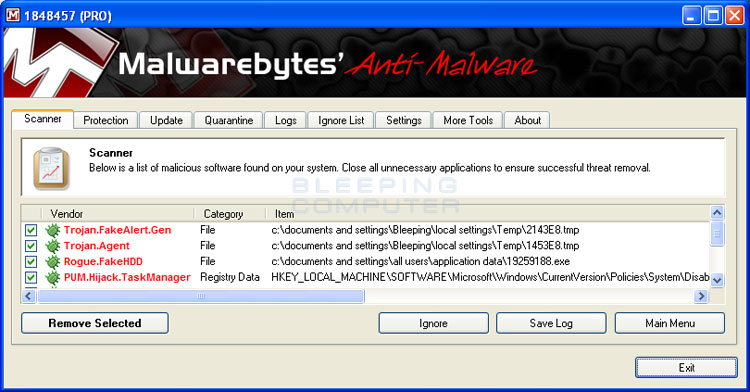Click the Save Log button
Screen dimensions: 750x392
tap(551, 323)
